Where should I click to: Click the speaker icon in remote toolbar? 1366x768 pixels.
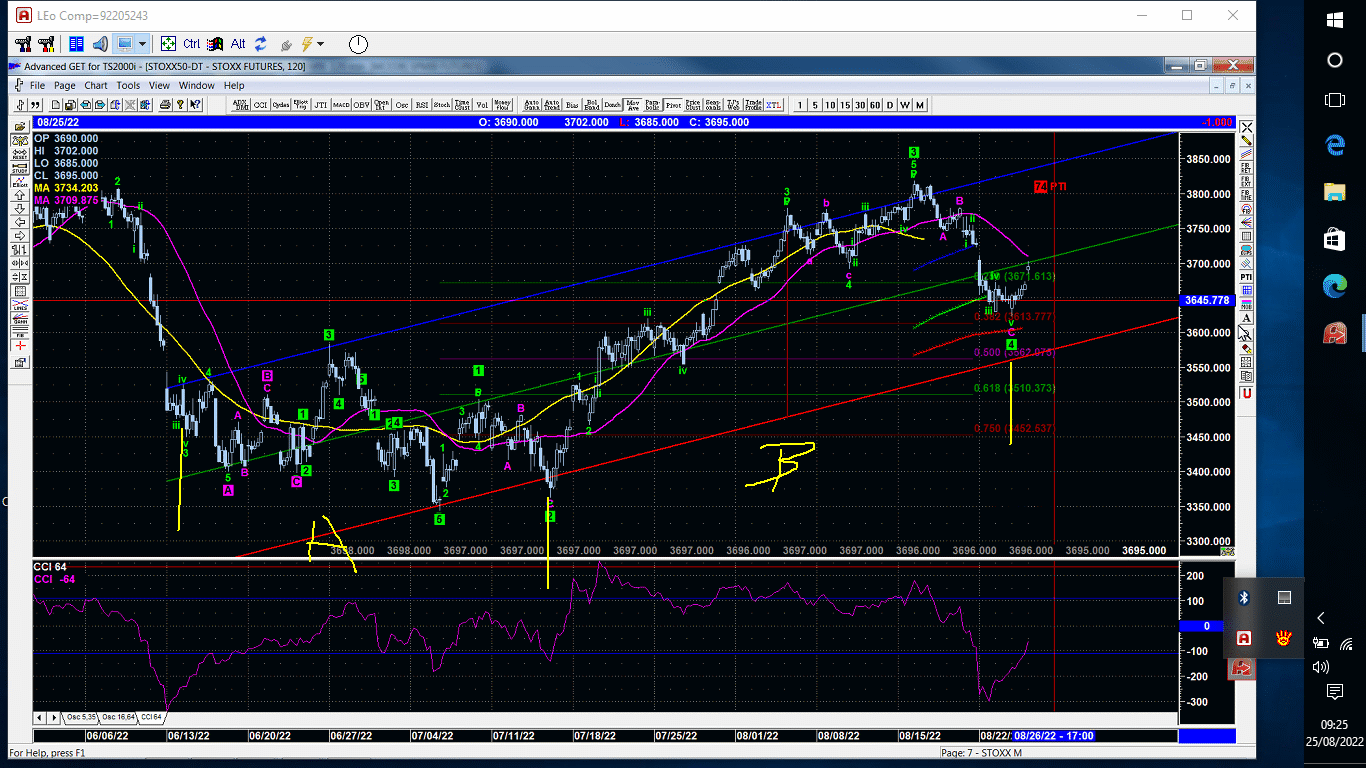(x=100, y=44)
